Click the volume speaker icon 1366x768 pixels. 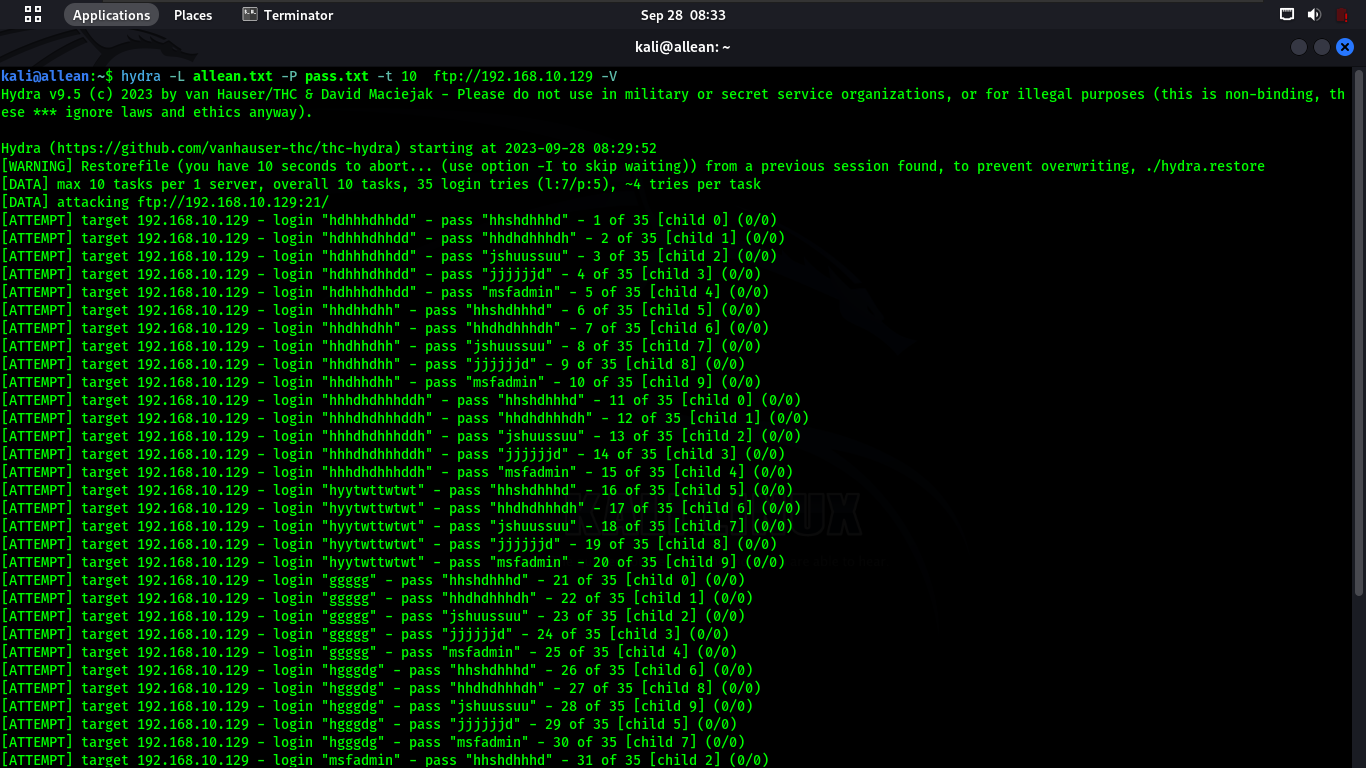click(1313, 15)
